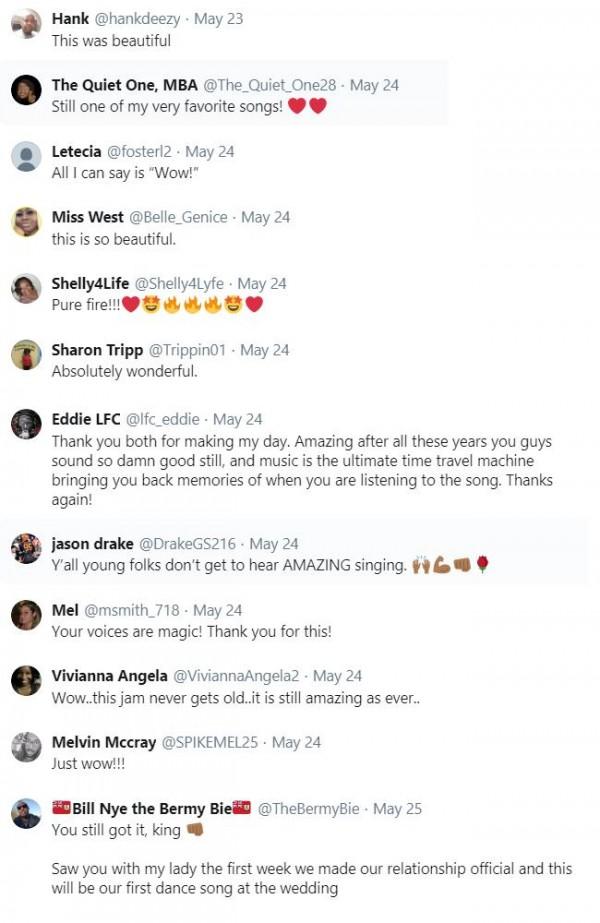The image size is (600, 923).
Task: Open Vivianna Angela's avatar
Action: click(x=26, y=681)
